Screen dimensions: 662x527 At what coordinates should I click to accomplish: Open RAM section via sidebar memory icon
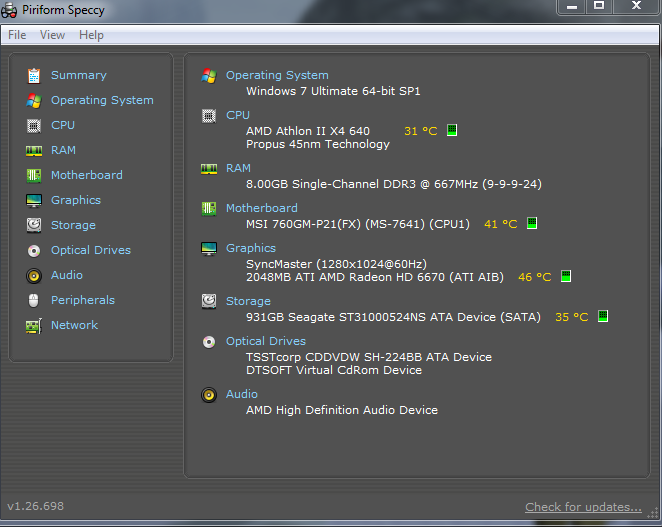(34, 151)
